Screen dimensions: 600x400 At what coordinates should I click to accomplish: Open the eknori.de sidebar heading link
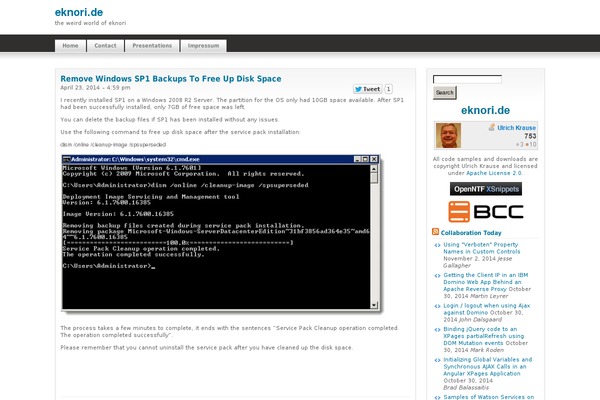[x=485, y=110]
